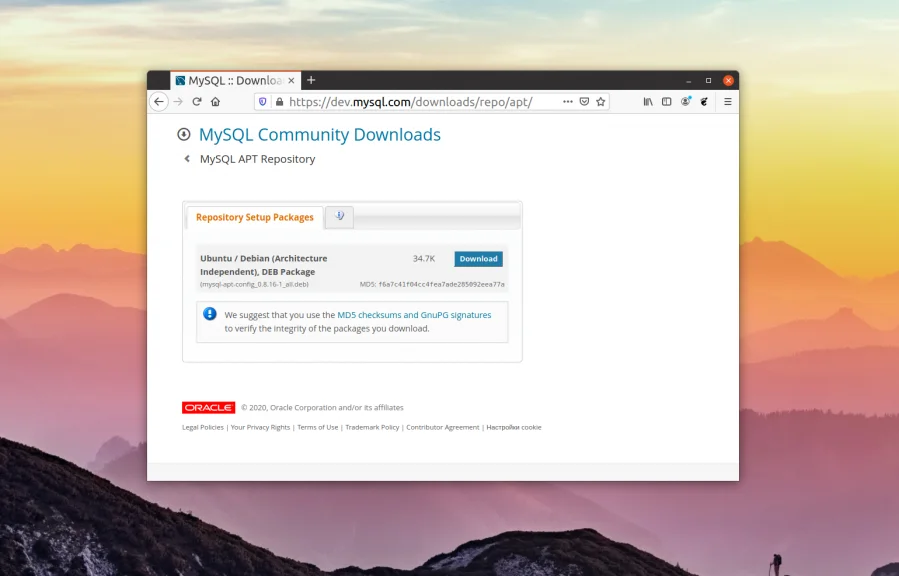Navigate back using the back arrow
Viewport: 899px width, 576px height.
(159, 101)
